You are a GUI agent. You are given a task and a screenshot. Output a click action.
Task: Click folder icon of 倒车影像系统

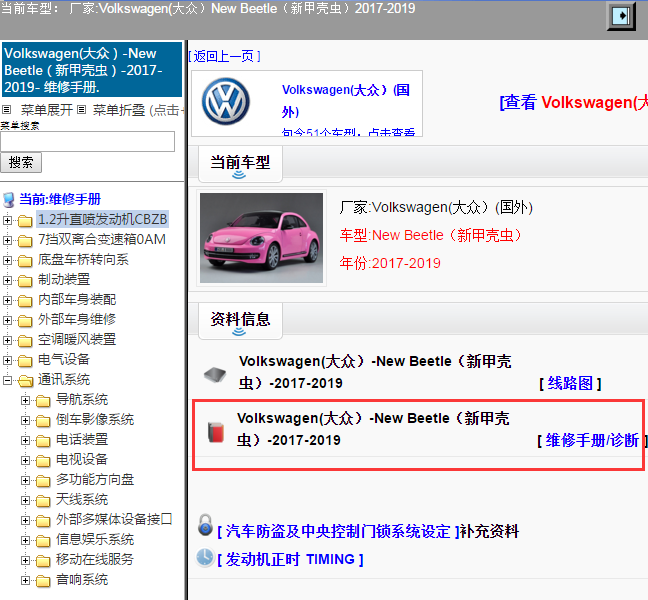[x=43, y=421]
